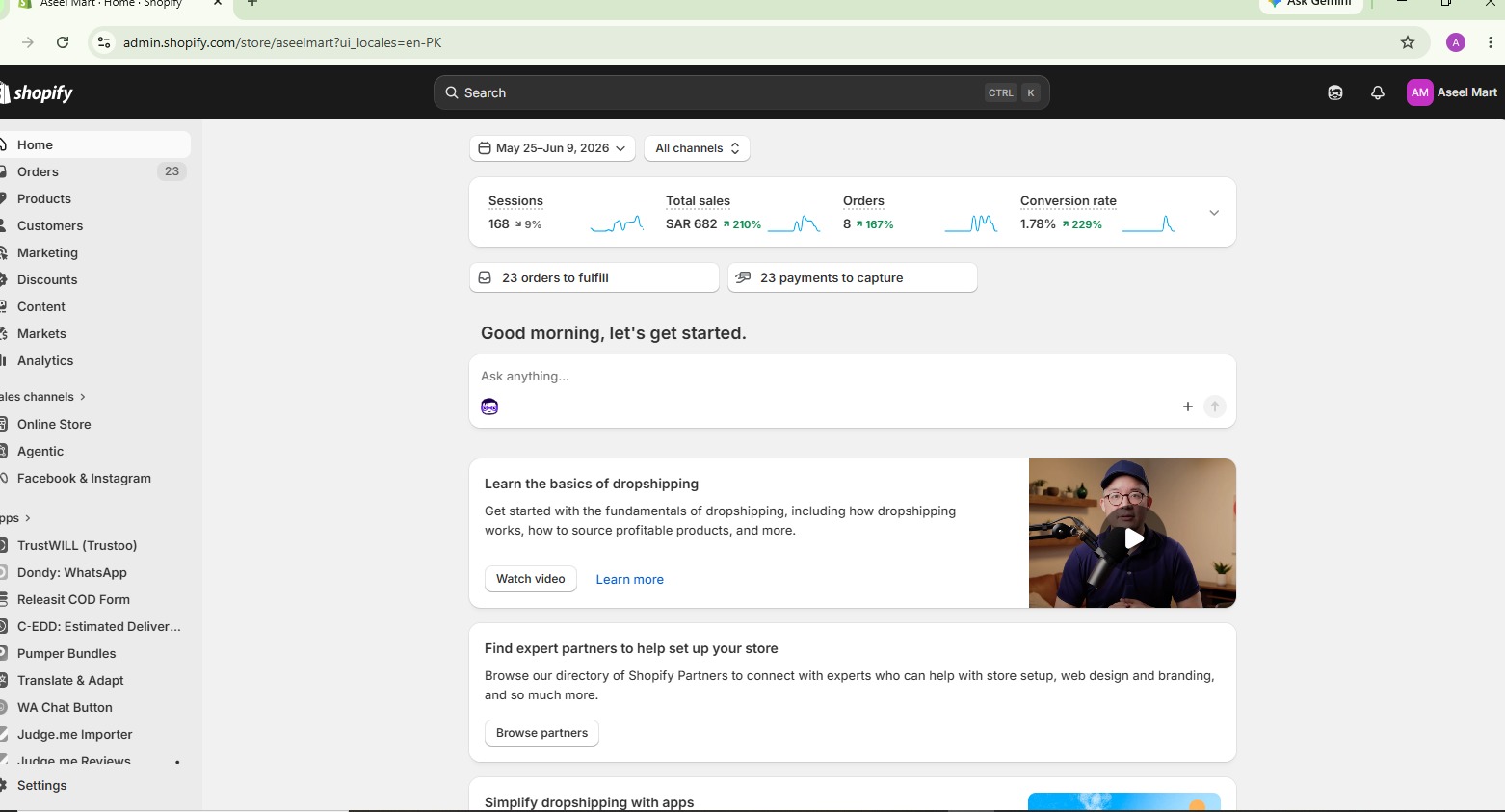Open the site information icon in address bar

tap(104, 42)
